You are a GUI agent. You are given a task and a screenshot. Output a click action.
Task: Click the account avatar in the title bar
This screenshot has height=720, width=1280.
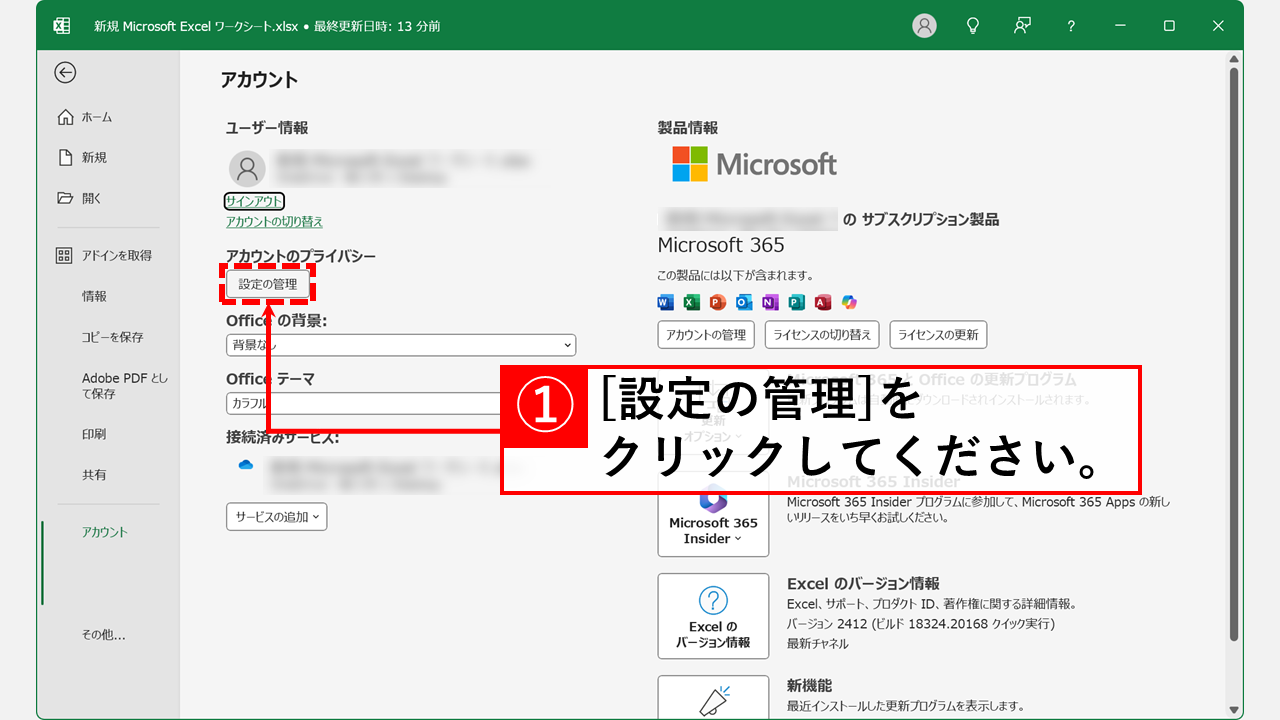tap(924, 25)
